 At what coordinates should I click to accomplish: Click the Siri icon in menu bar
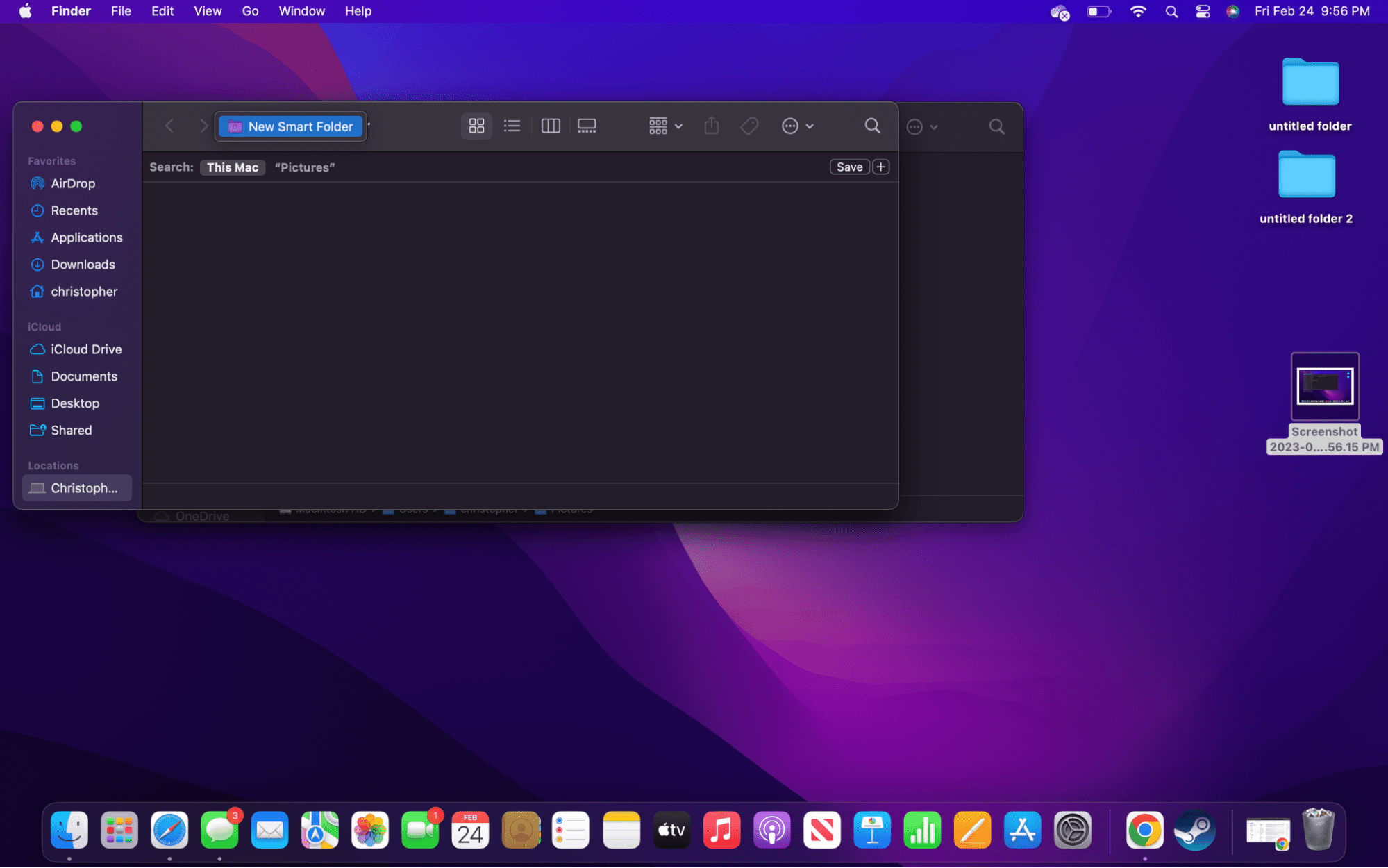[x=1232, y=11]
